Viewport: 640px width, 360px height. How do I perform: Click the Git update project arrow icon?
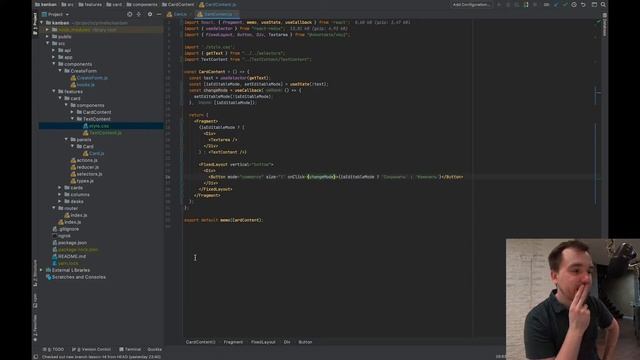pyautogui.click(x=556, y=4)
